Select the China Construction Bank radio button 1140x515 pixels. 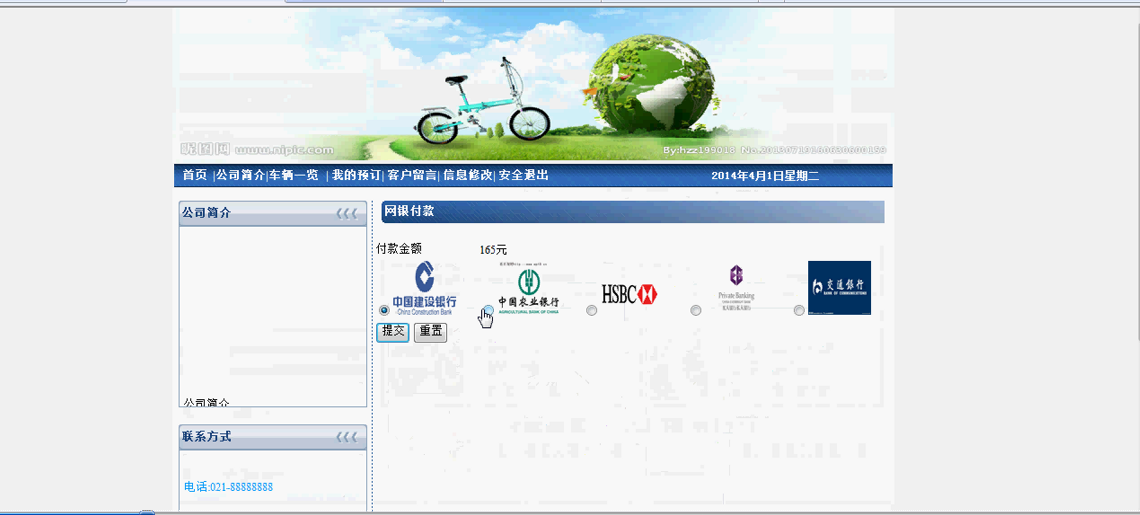[x=385, y=310]
